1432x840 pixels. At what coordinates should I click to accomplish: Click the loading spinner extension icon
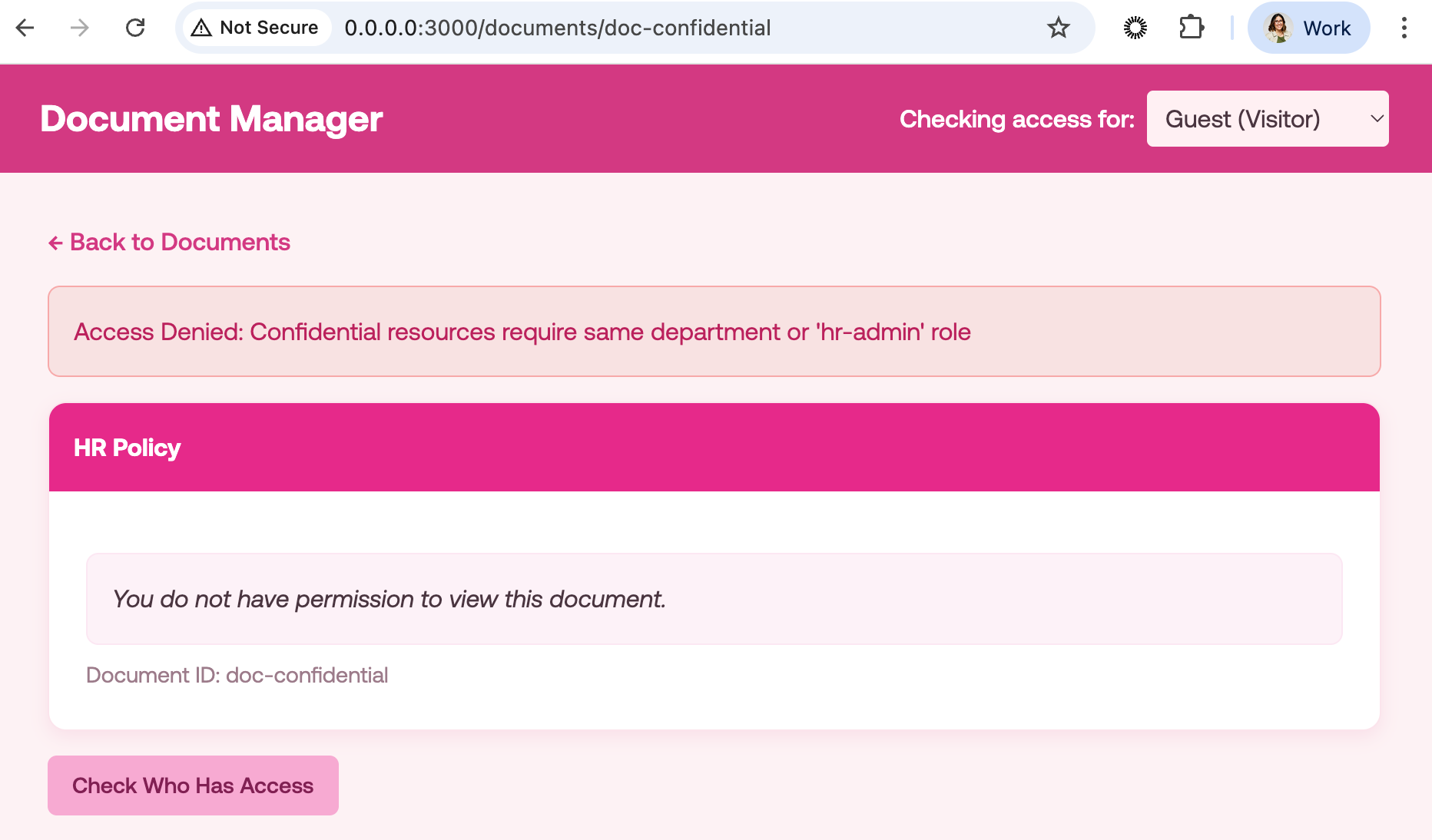click(1135, 28)
